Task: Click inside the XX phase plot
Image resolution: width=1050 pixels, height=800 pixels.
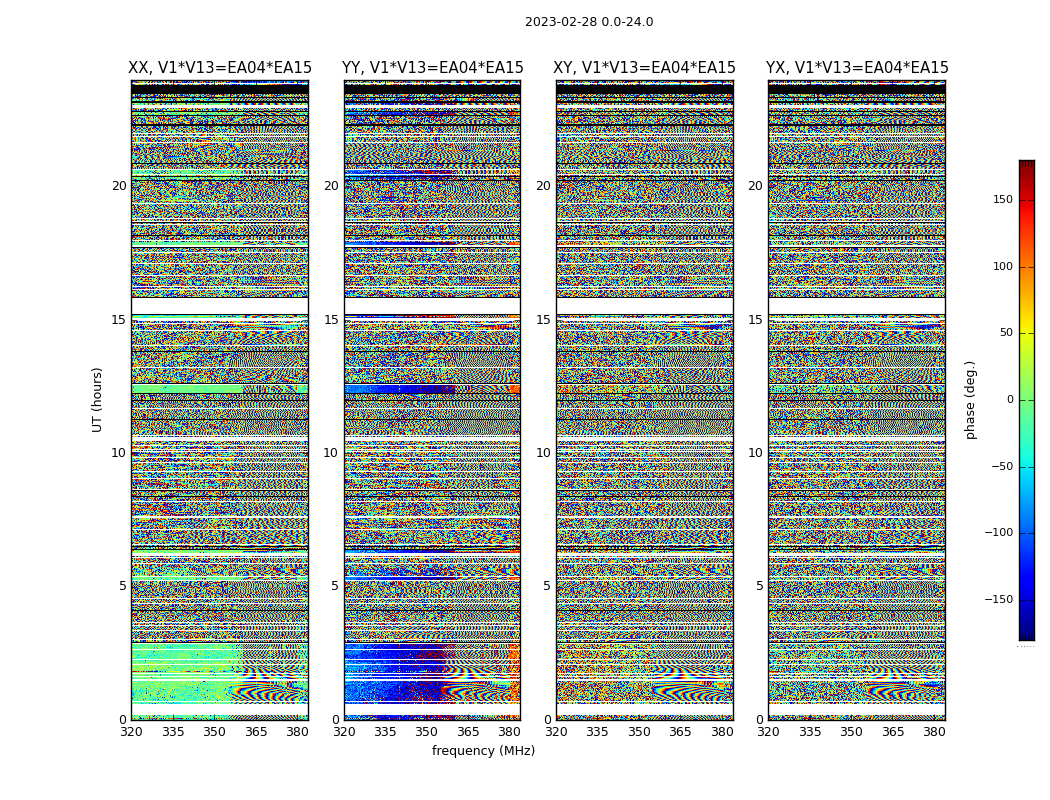Action: click(x=220, y=400)
